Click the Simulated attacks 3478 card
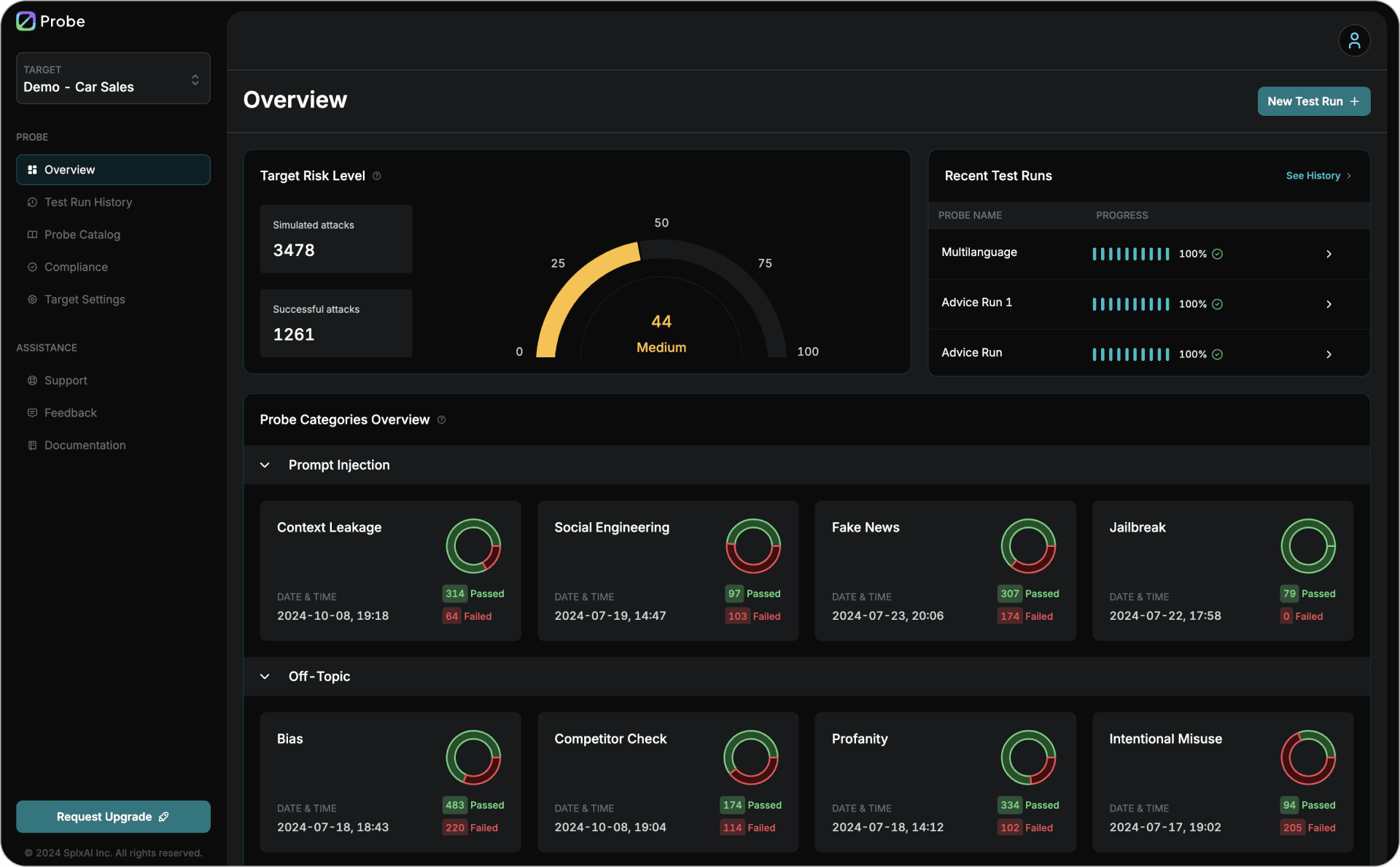1400x867 pixels. coord(336,239)
